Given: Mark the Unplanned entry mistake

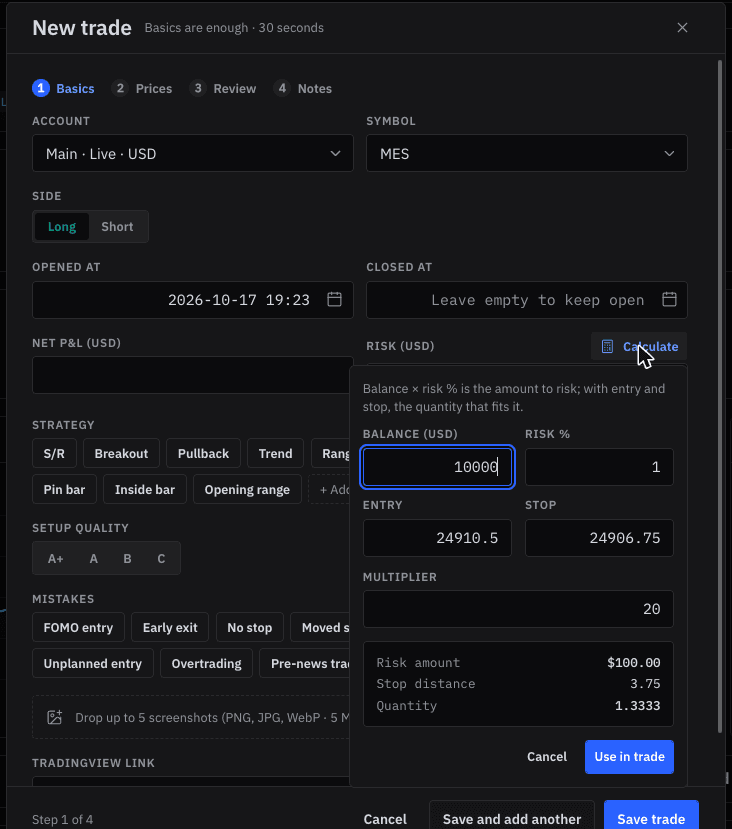Looking at the screenshot, I should tap(92, 664).
